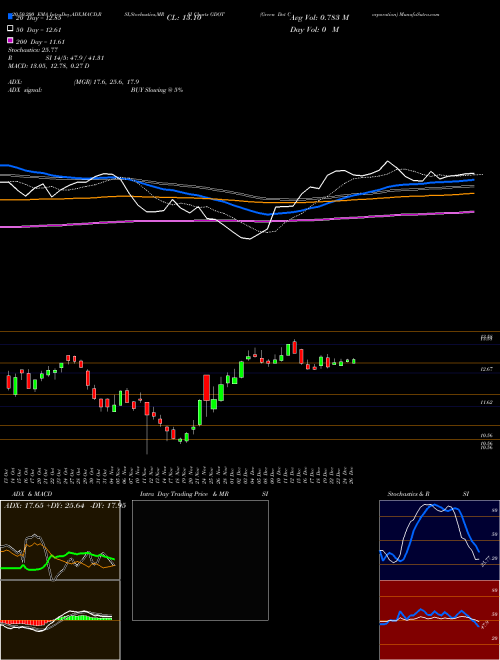Click the ADX lines chart panel
Viewport: 500px width, 660px height.
(x=60, y=540)
